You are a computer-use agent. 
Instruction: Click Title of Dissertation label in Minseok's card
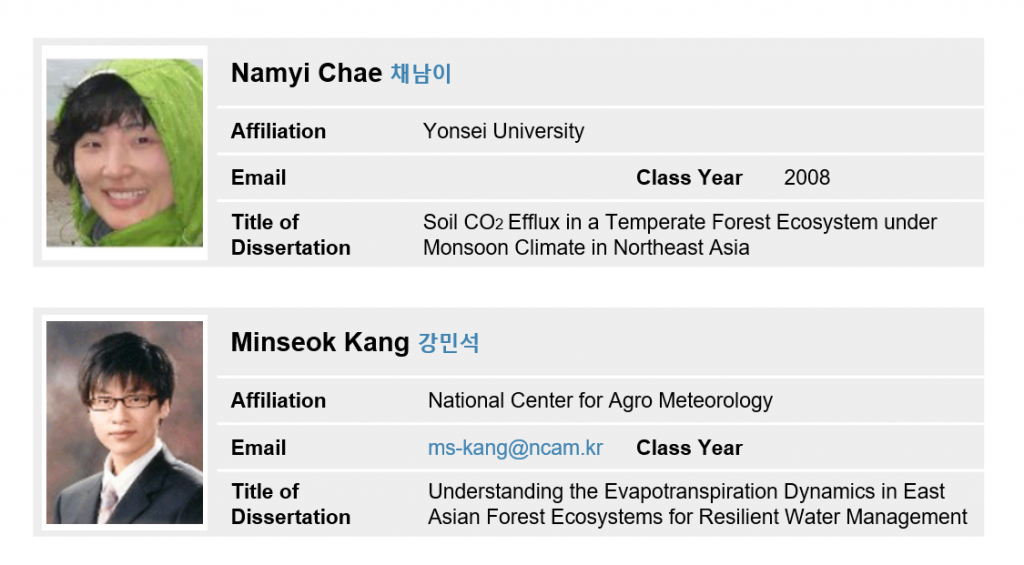pyautogui.click(x=290, y=504)
